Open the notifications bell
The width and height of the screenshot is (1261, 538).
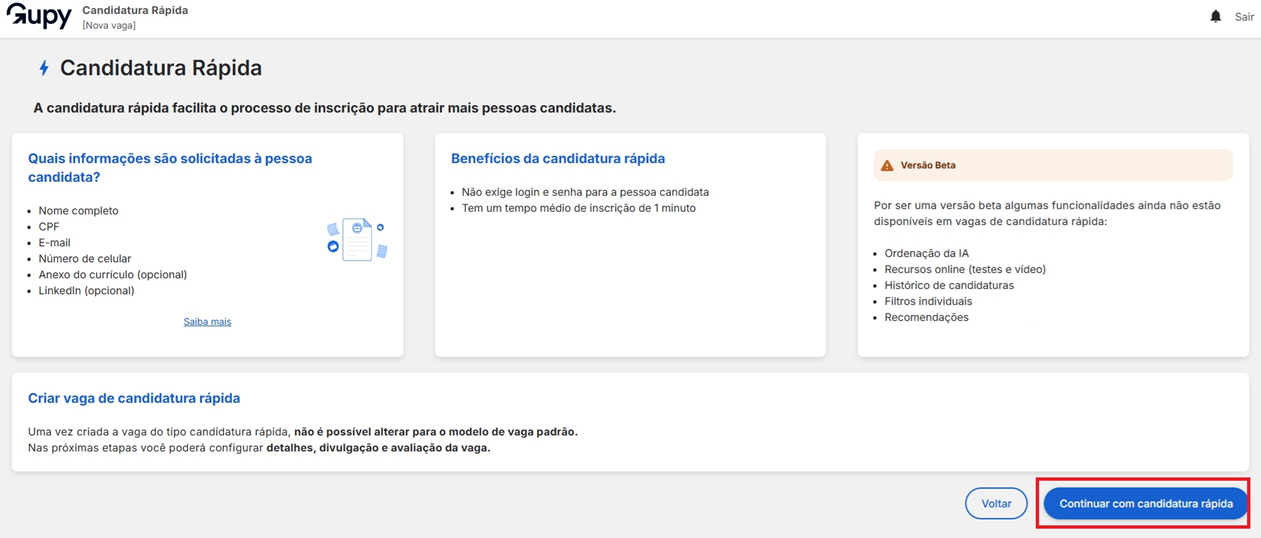click(1216, 17)
